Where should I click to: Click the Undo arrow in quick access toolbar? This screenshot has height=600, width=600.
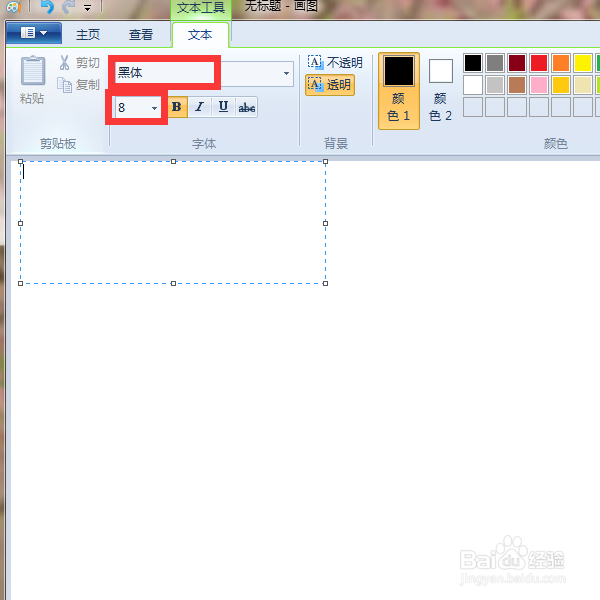click(x=47, y=7)
